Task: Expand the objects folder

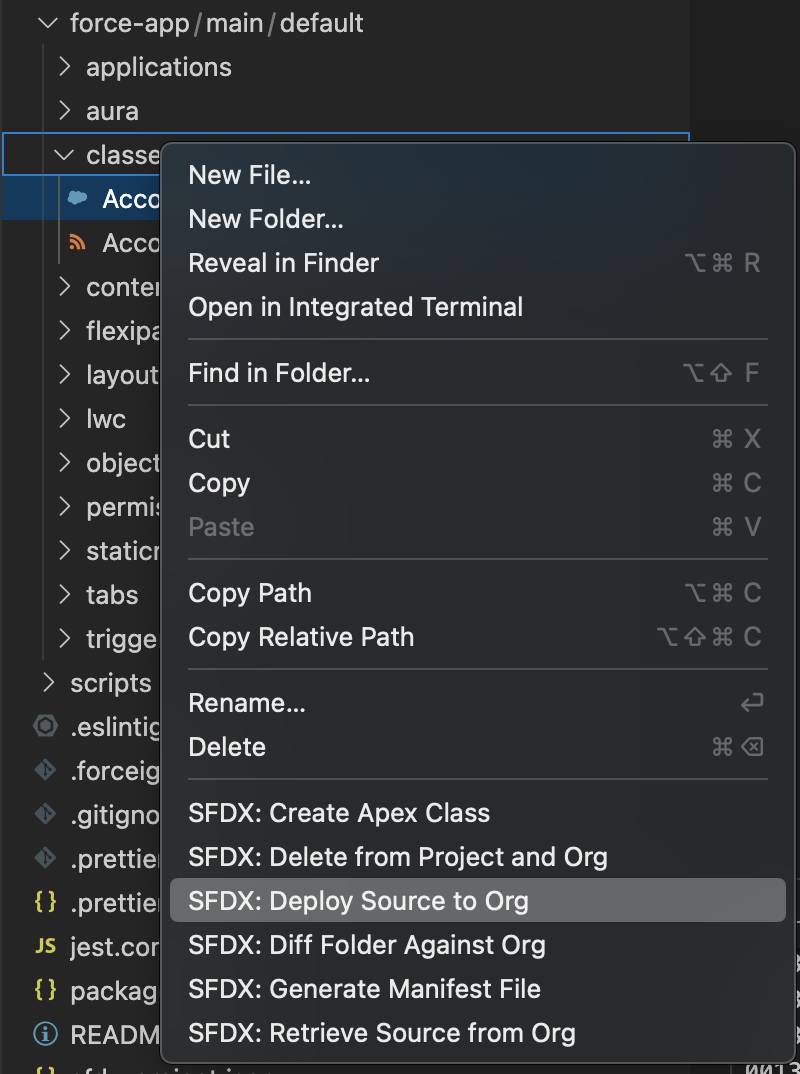Action: [120, 463]
